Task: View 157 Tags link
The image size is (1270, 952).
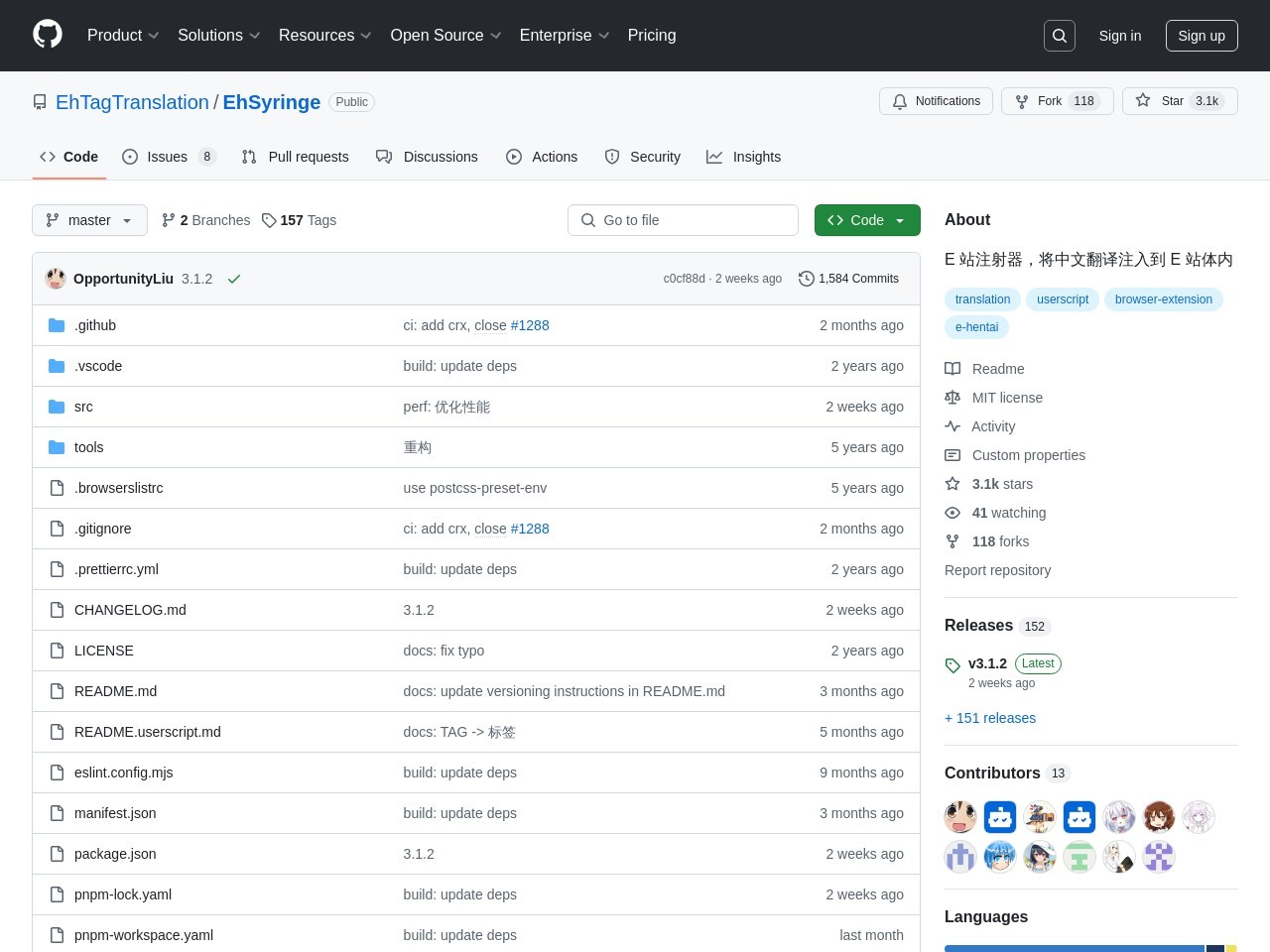Action: (x=300, y=220)
